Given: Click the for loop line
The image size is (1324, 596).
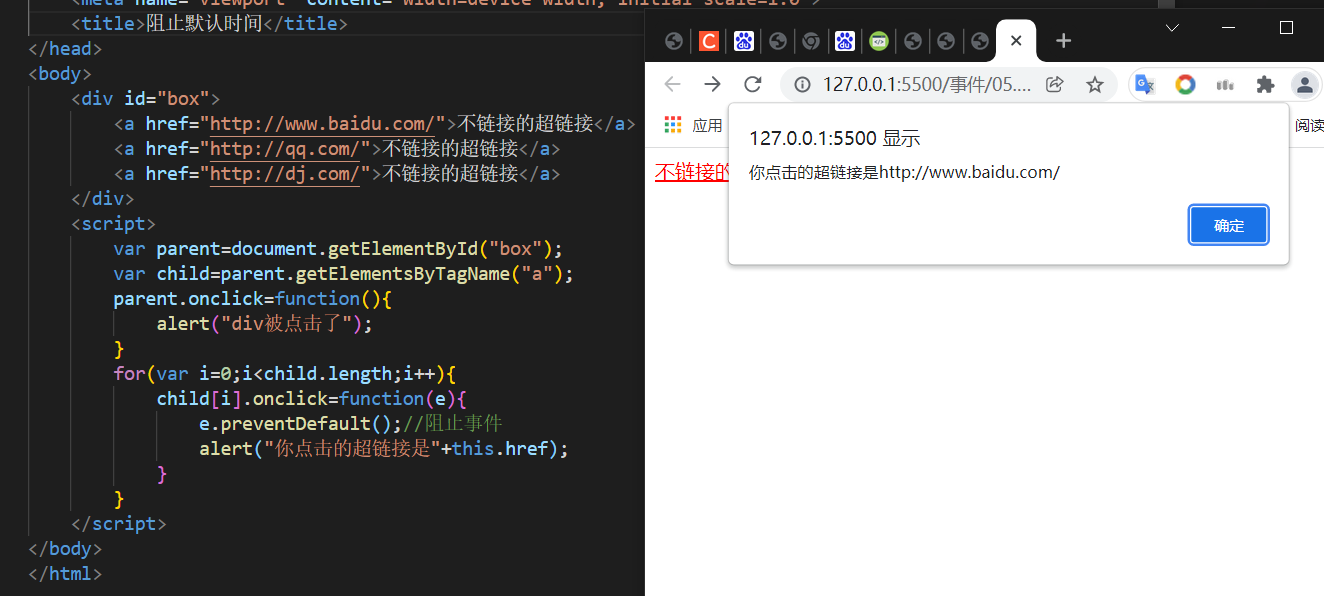Looking at the screenshot, I should (x=285, y=374).
